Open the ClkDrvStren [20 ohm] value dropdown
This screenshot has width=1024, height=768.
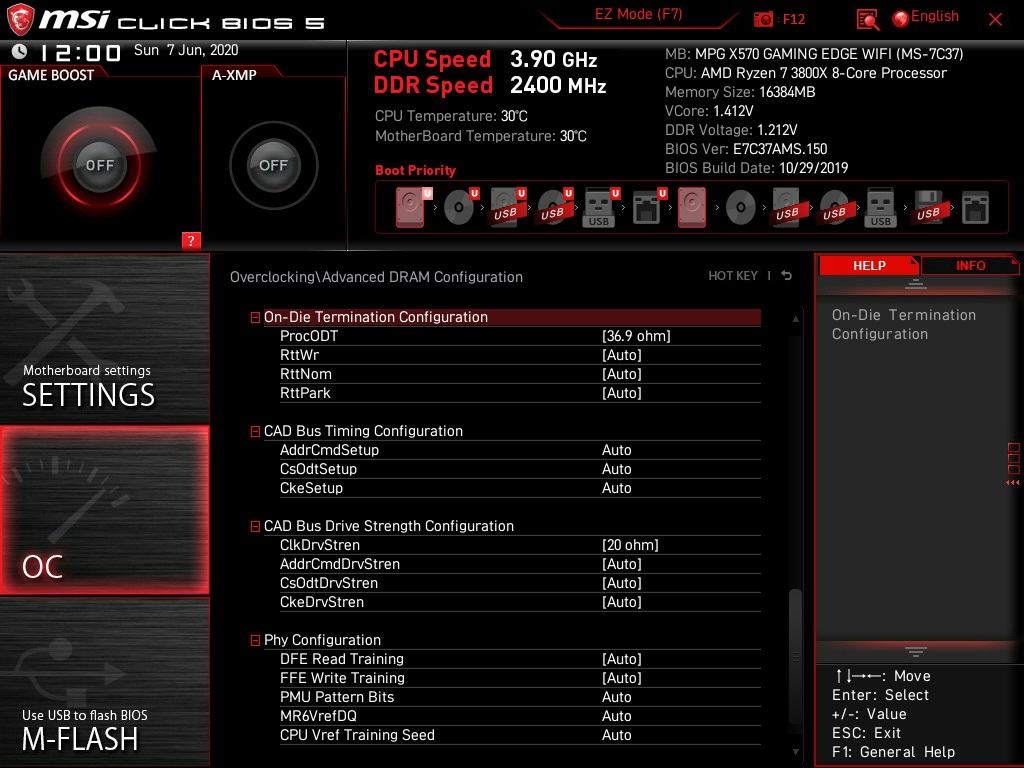630,545
